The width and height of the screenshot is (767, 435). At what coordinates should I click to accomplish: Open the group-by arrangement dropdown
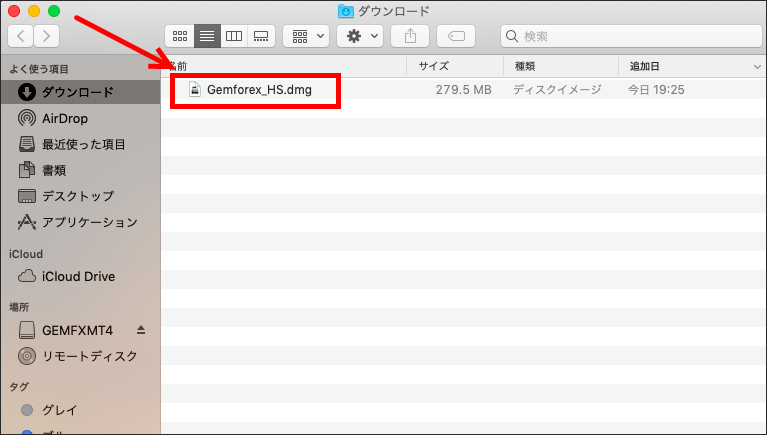(x=306, y=36)
